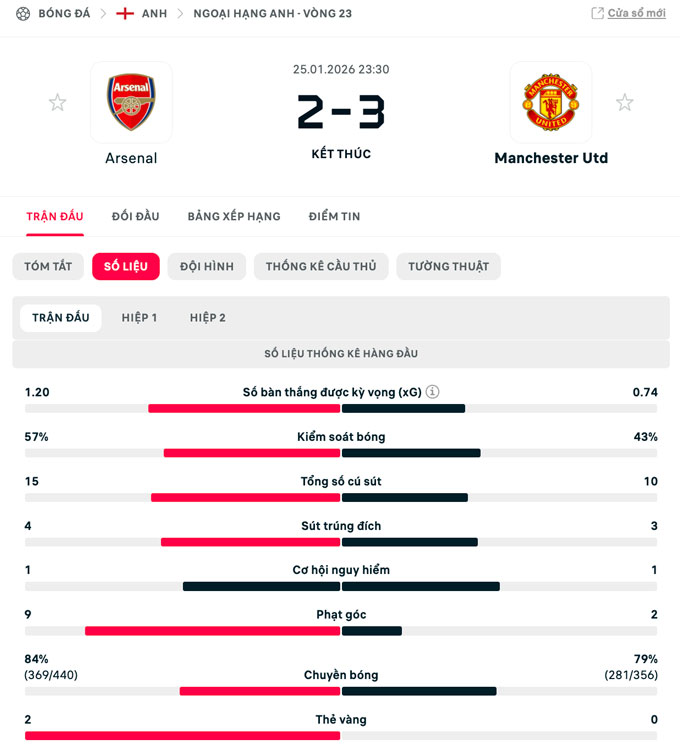Click the new window icon
Screen dimensions: 680x747
pyautogui.click(x=597, y=14)
